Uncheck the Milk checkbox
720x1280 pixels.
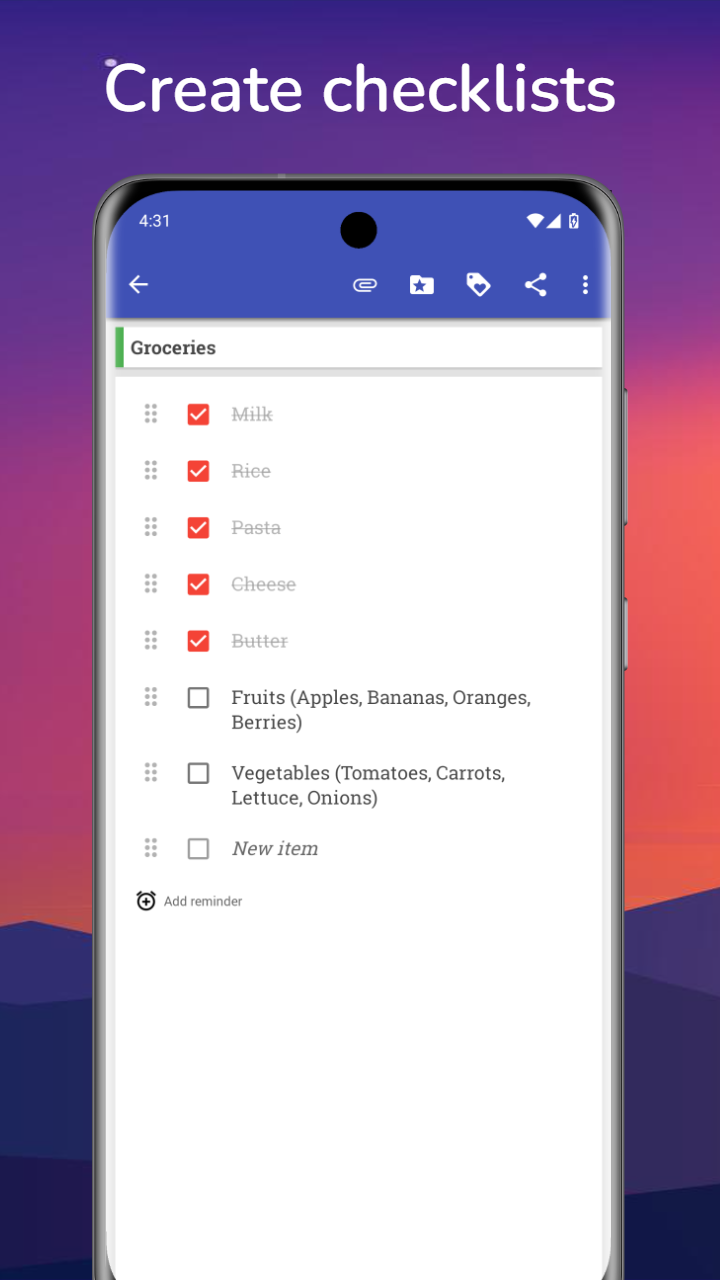(198, 414)
